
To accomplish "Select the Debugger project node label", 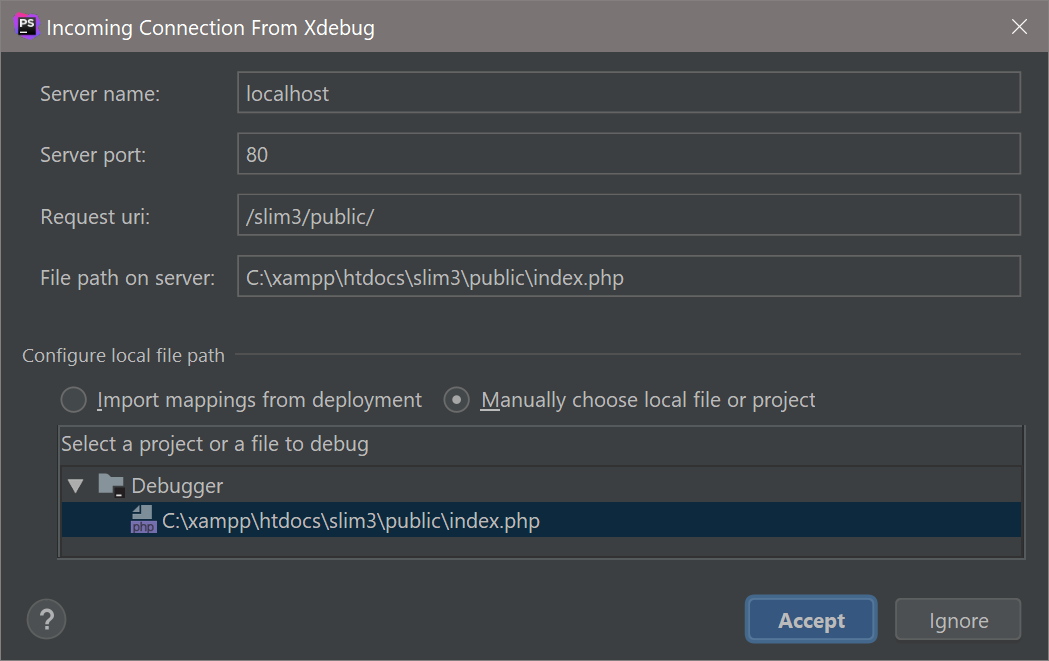I will coord(177,486).
